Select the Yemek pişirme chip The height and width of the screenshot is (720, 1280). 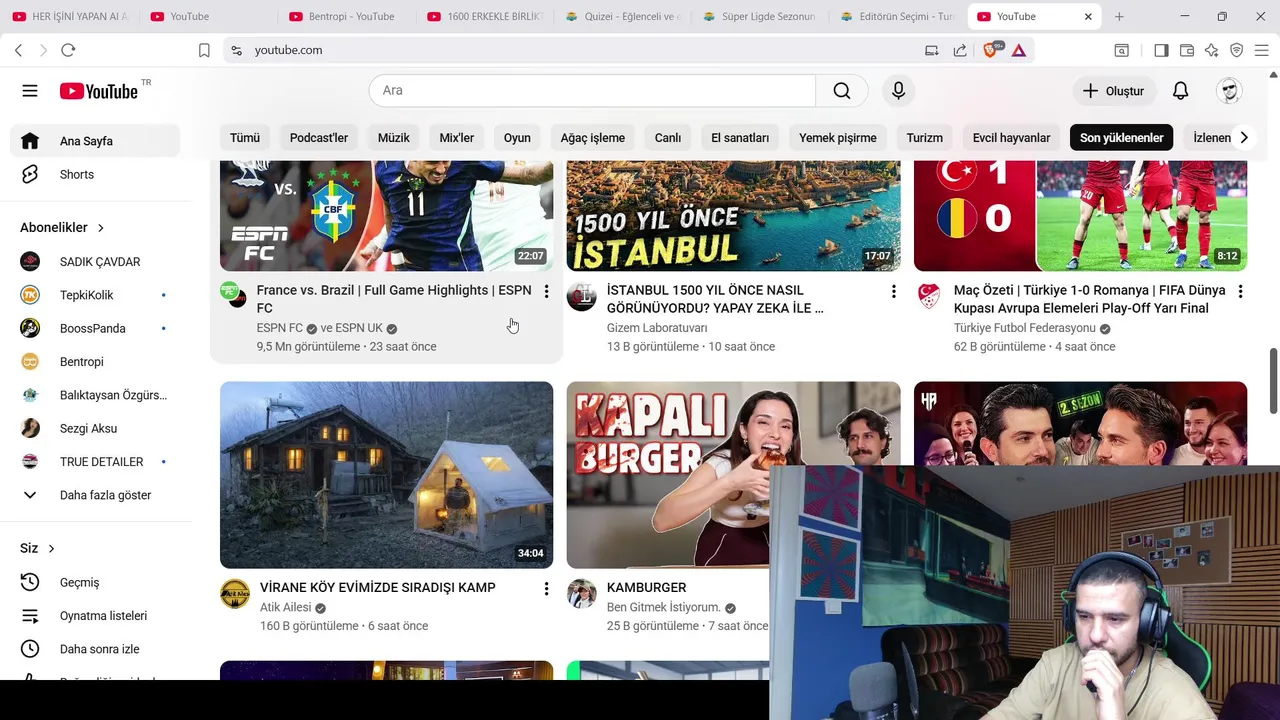(x=838, y=138)
